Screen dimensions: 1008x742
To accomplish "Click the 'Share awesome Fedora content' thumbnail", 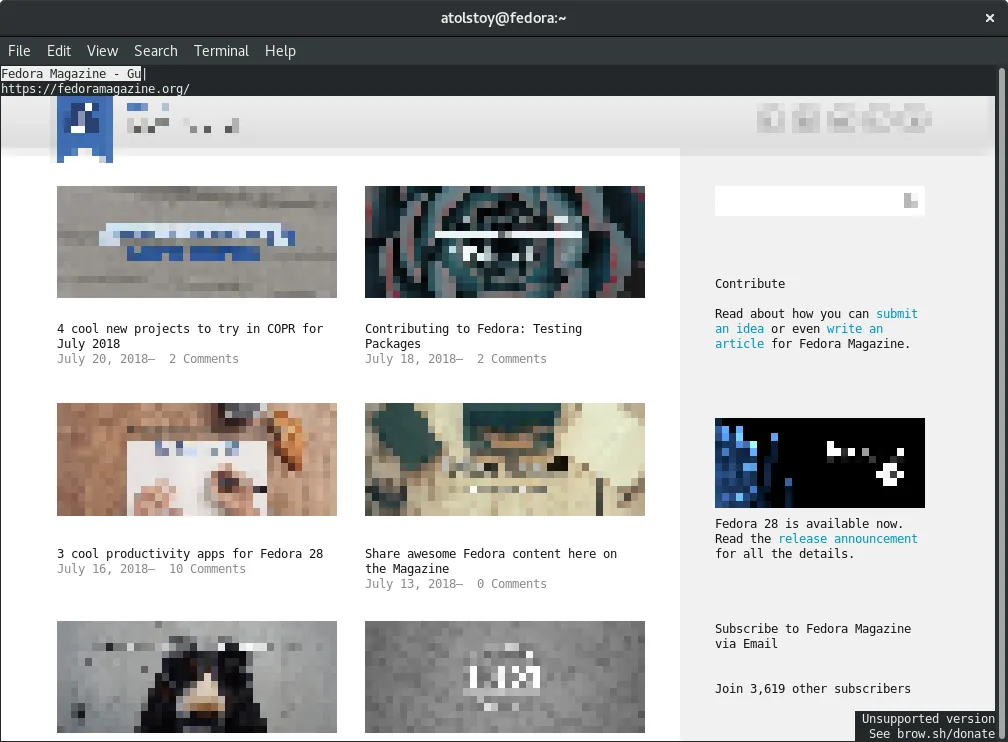I will (x=505, y=460).
